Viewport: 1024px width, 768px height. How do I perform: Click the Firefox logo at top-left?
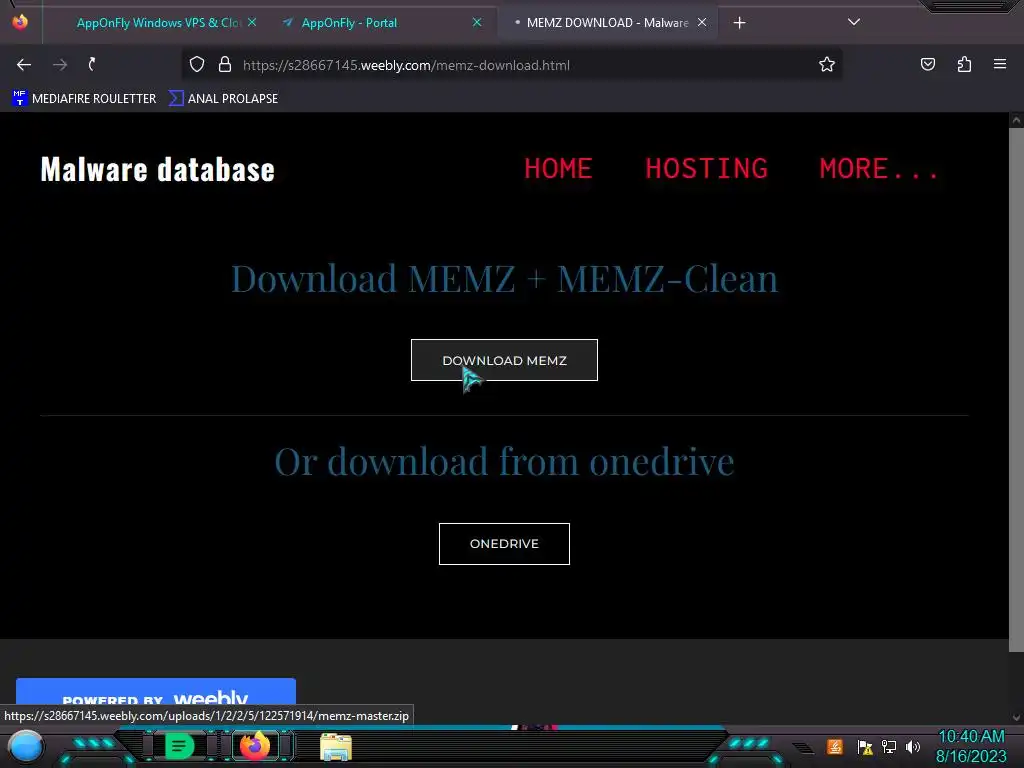point(20,22)
